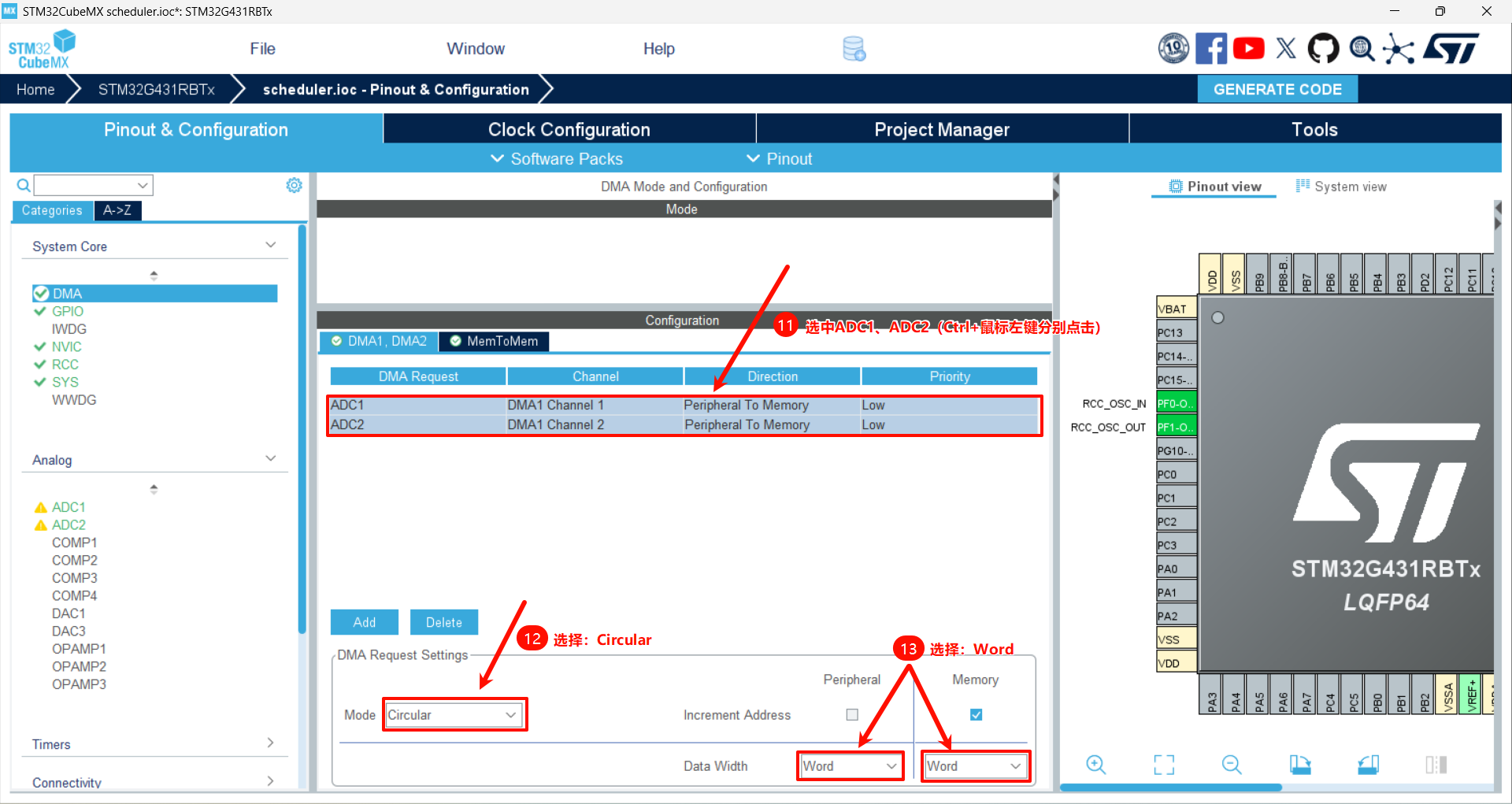1512x804 pixels.
Task: Open the YouTube link icon
Action: click(1248, 49)
